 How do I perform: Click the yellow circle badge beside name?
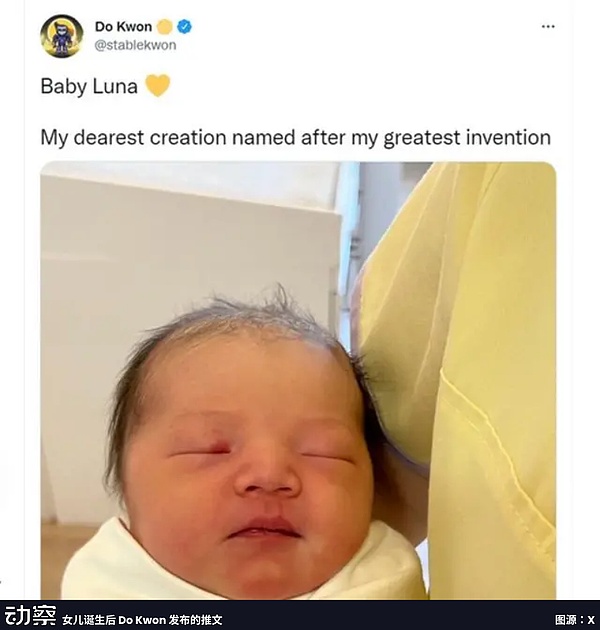point(164,27)
